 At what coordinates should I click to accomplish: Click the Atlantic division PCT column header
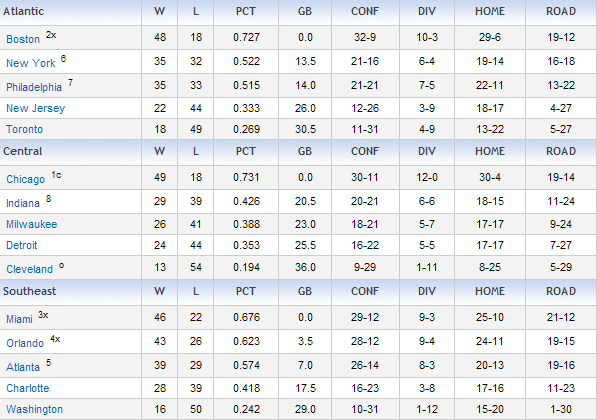[x=246, y=11]
